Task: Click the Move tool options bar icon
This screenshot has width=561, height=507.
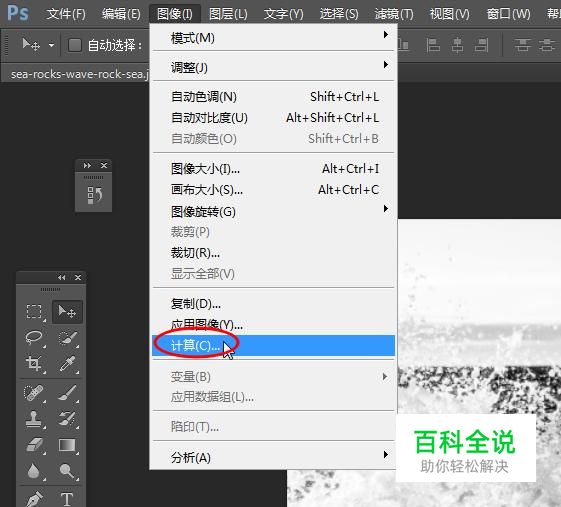Action: pos(31,45)
